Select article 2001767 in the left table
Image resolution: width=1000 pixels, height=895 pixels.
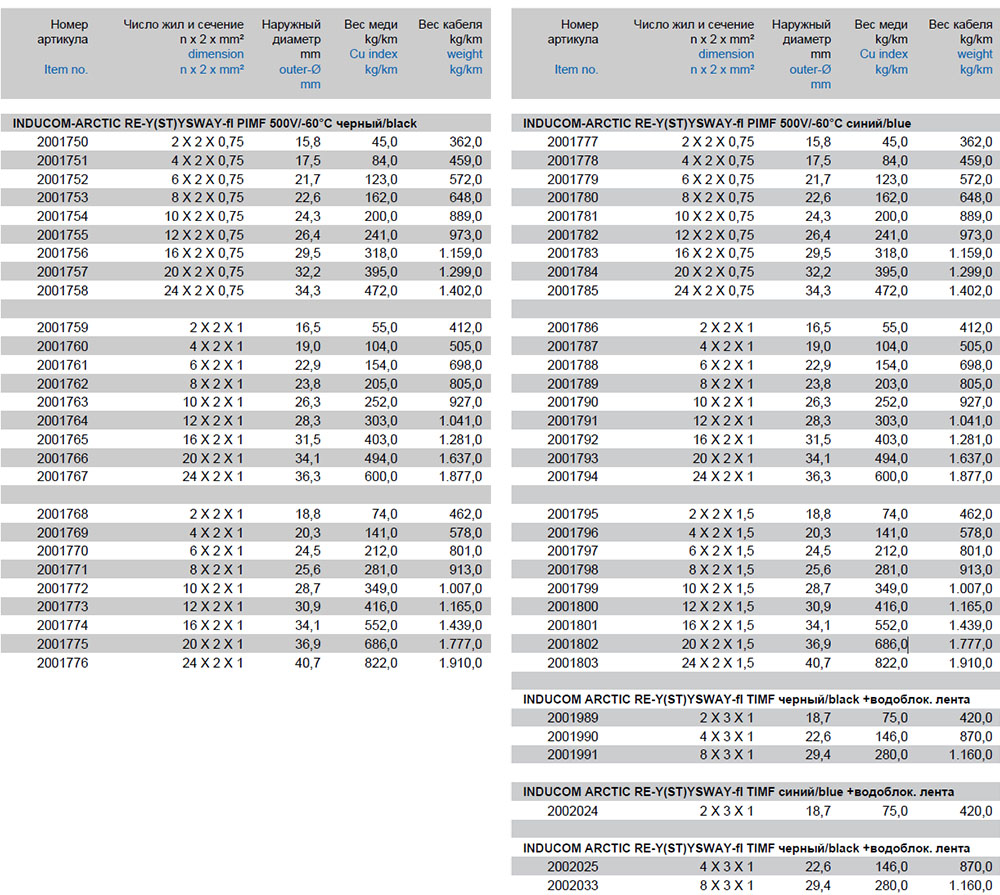pyautogui.click(x=62, y=476)
